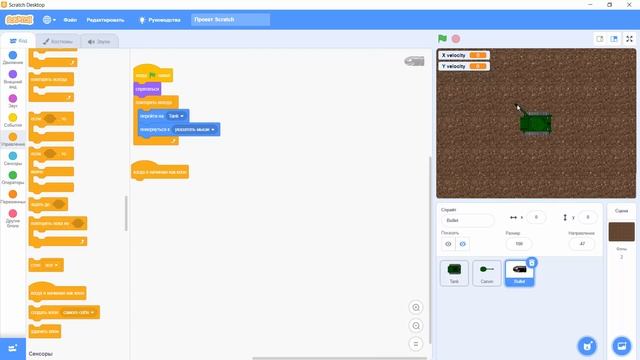Image resolution: width=640 pixels, height=360 pixels.
Task: Reset workspace zoom to default
Action: click(416, 344)
